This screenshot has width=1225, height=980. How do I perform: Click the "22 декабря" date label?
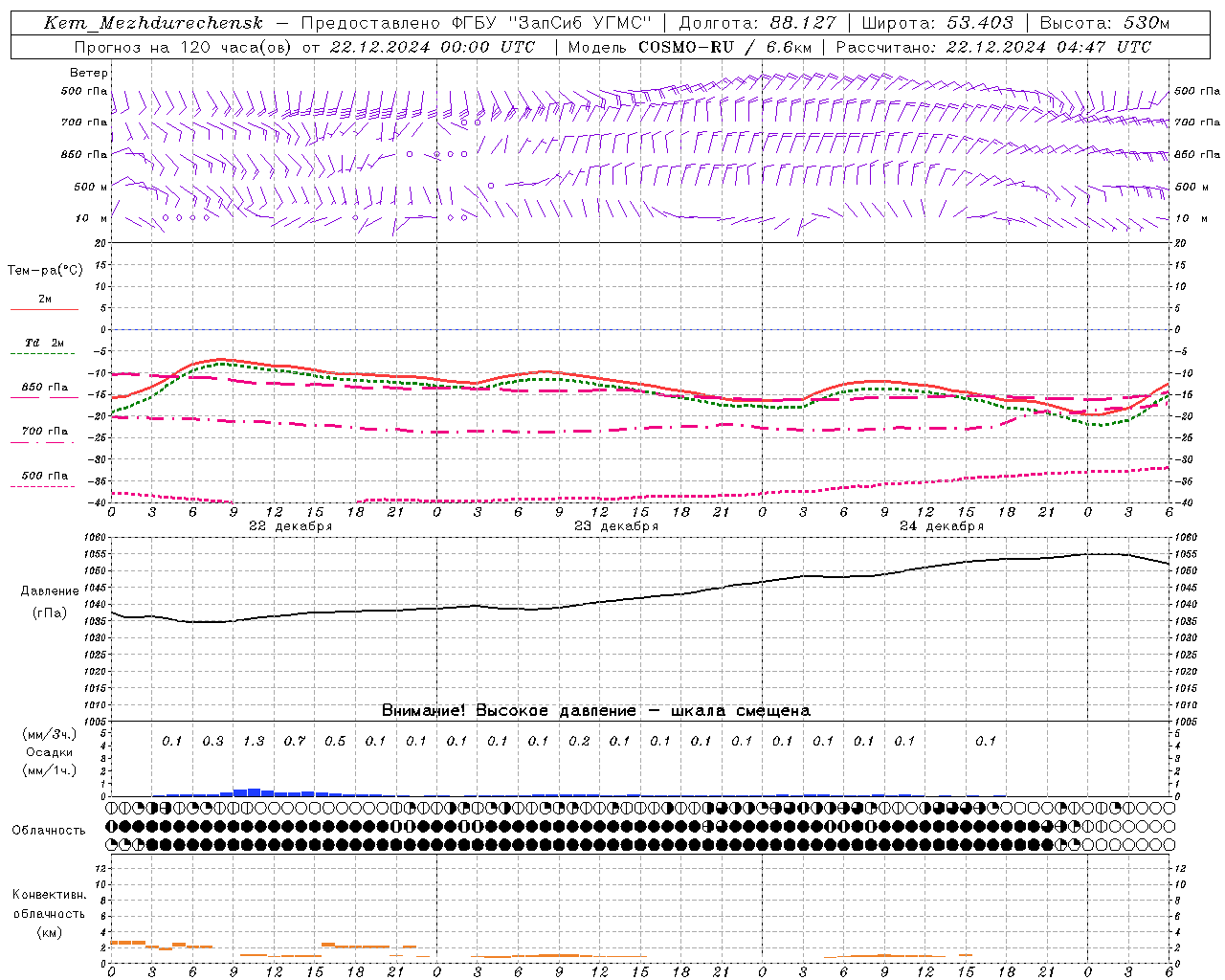290,526
